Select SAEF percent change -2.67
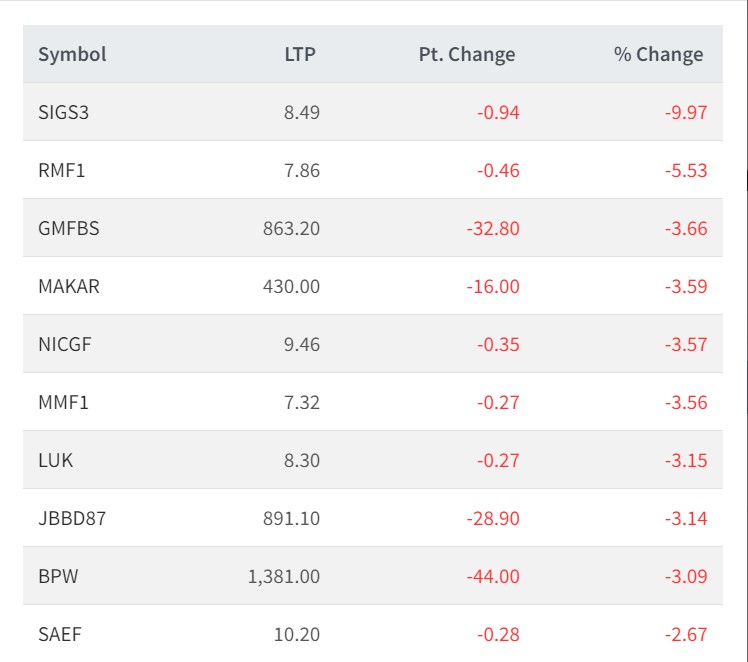The image size is (748, 662). pyautogui.click(x=686, y=634)
